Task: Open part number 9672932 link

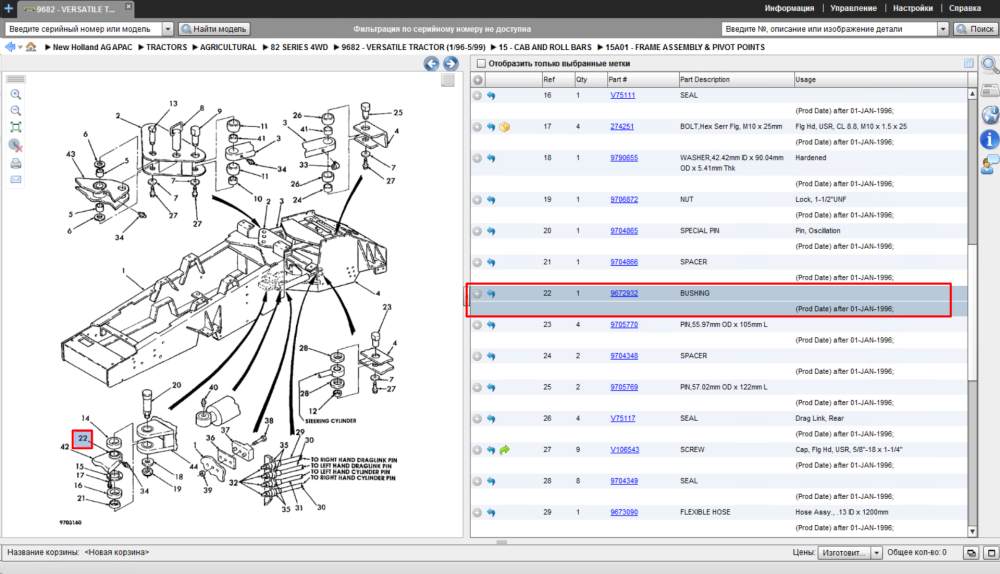Action: coord(624,293)
